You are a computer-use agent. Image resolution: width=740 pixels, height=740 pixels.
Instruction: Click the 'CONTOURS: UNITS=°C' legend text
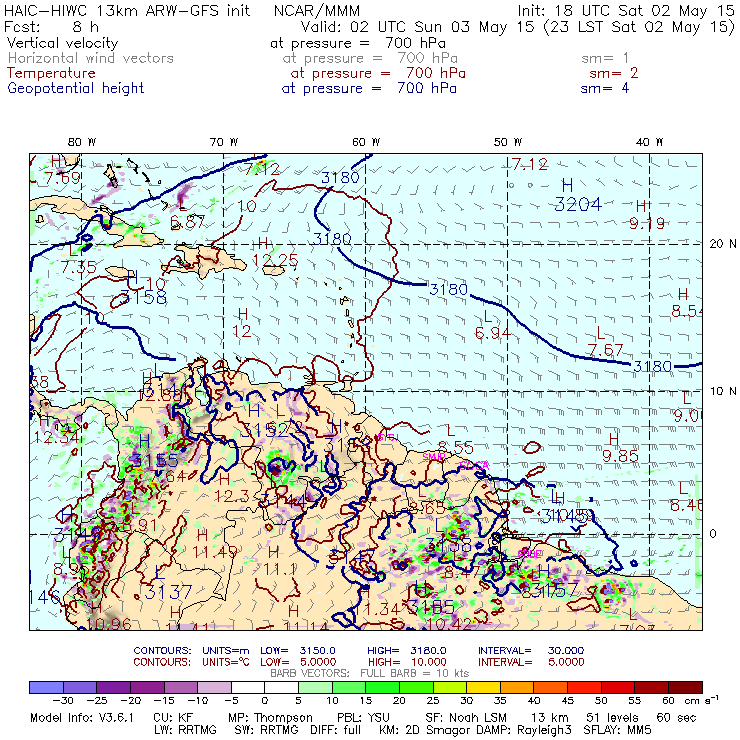coord(191,662)
